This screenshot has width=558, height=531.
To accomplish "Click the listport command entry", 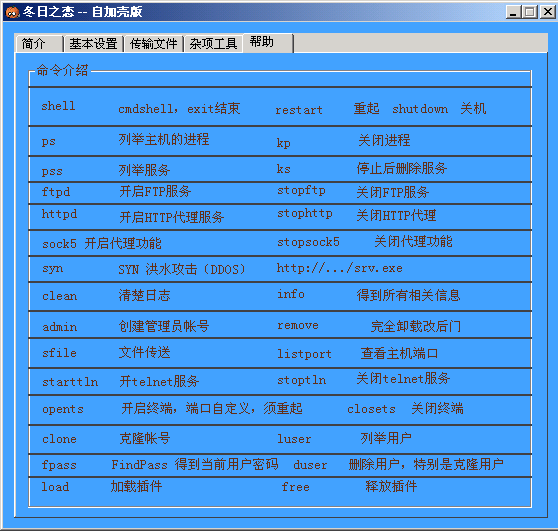I will click(x=304, y=354).
